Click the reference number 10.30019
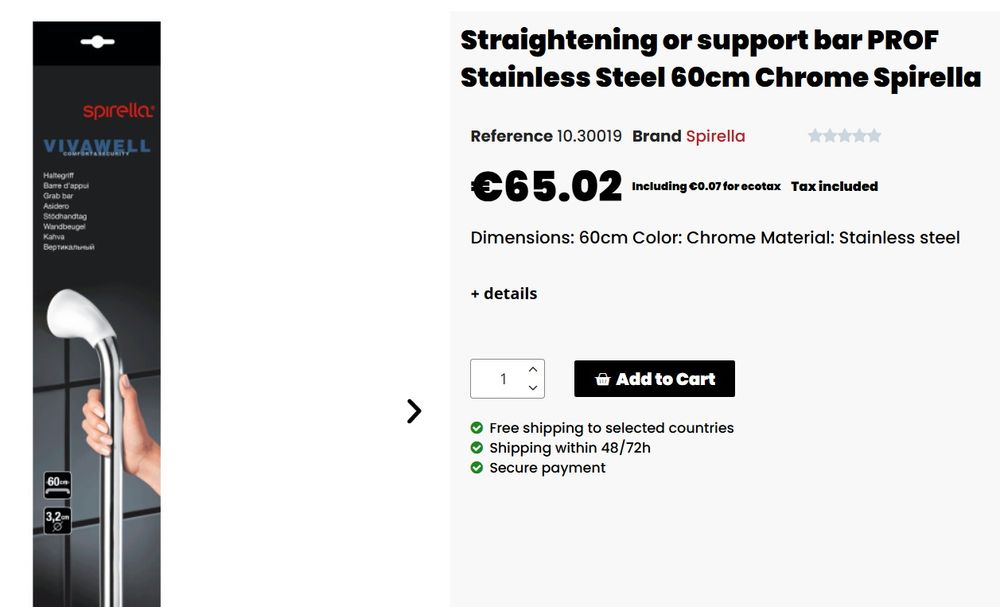Screen dimensions: 1000x607 click(x=589, y=136)
